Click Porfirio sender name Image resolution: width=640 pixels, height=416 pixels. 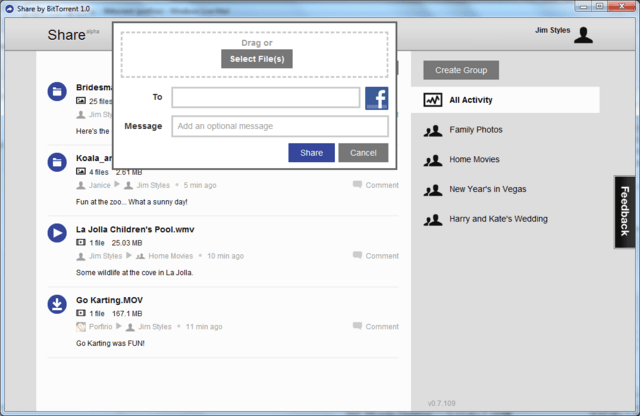[x=100, y=327]
